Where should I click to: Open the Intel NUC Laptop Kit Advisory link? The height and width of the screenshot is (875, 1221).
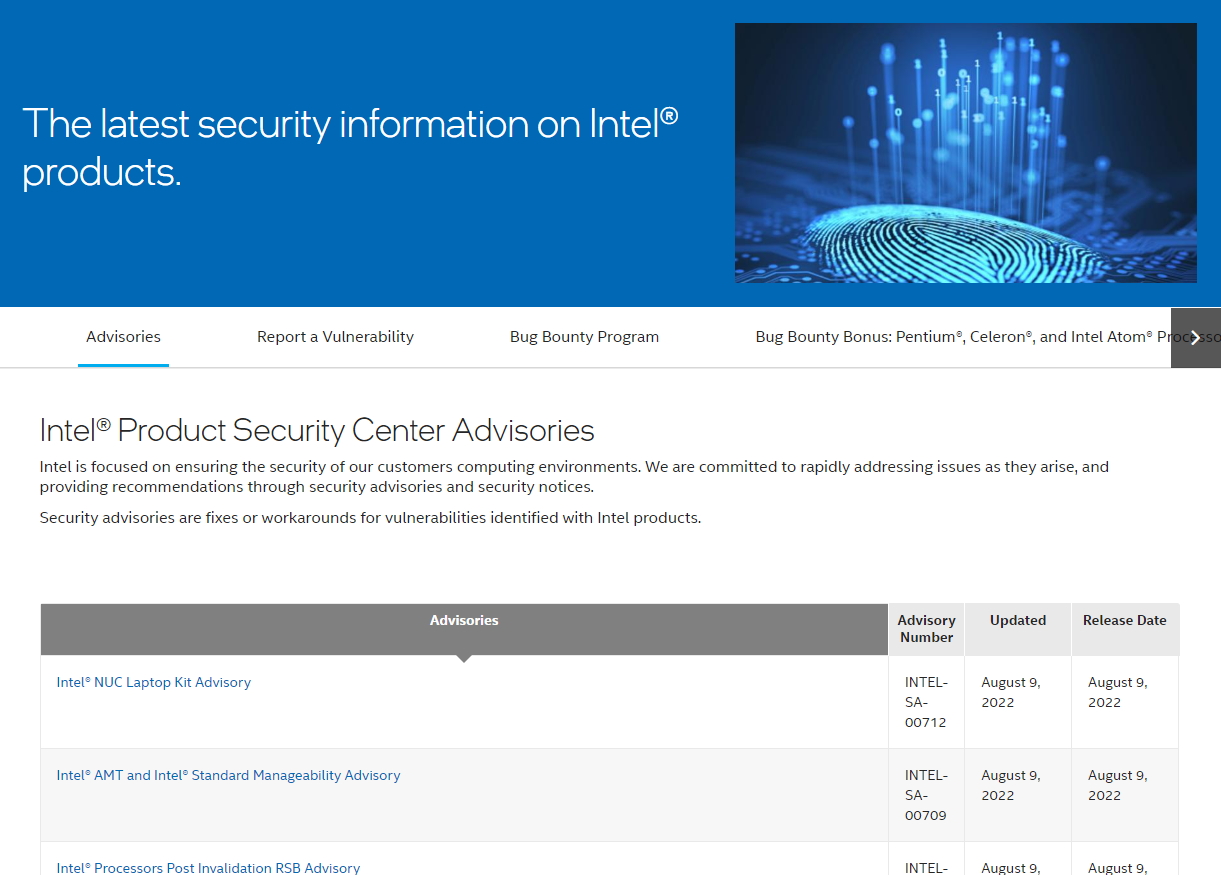click(x=153, y=682)
